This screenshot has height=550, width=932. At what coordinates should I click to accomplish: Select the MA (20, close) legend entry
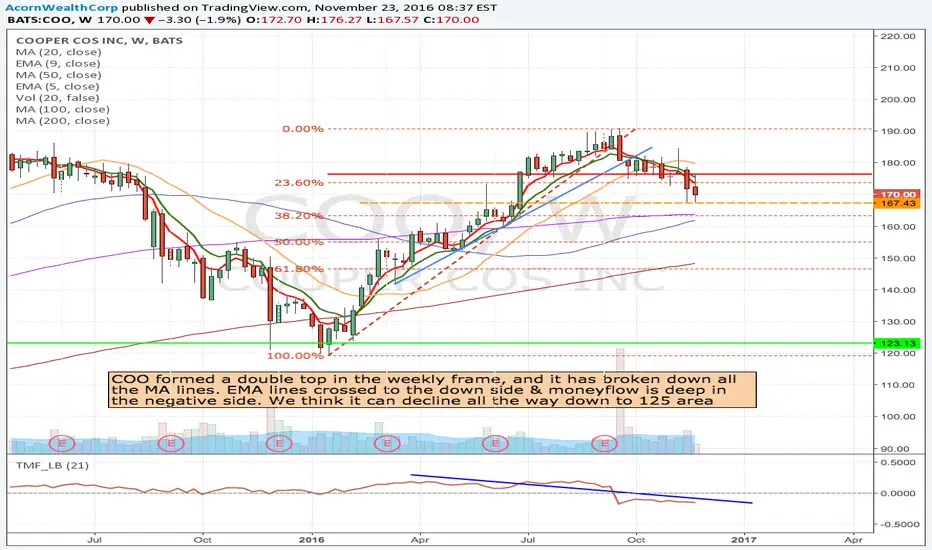click(x=58, y=52)
